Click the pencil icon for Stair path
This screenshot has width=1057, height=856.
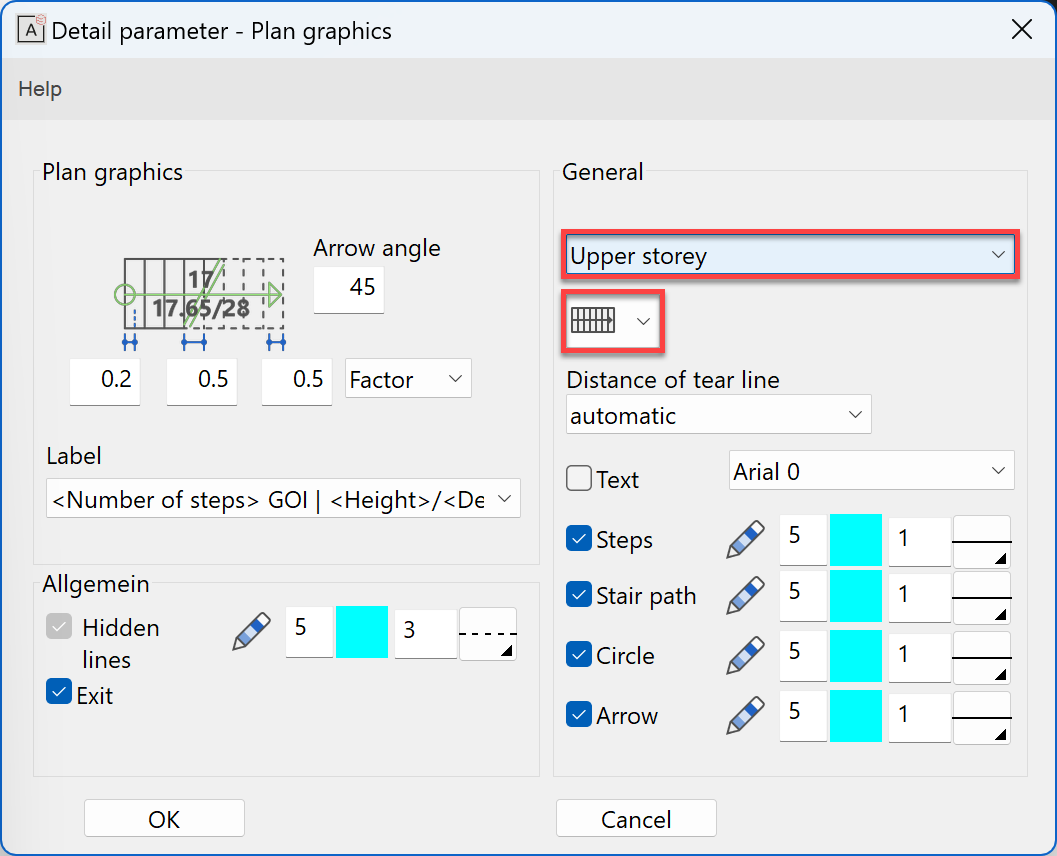[747, 596]
